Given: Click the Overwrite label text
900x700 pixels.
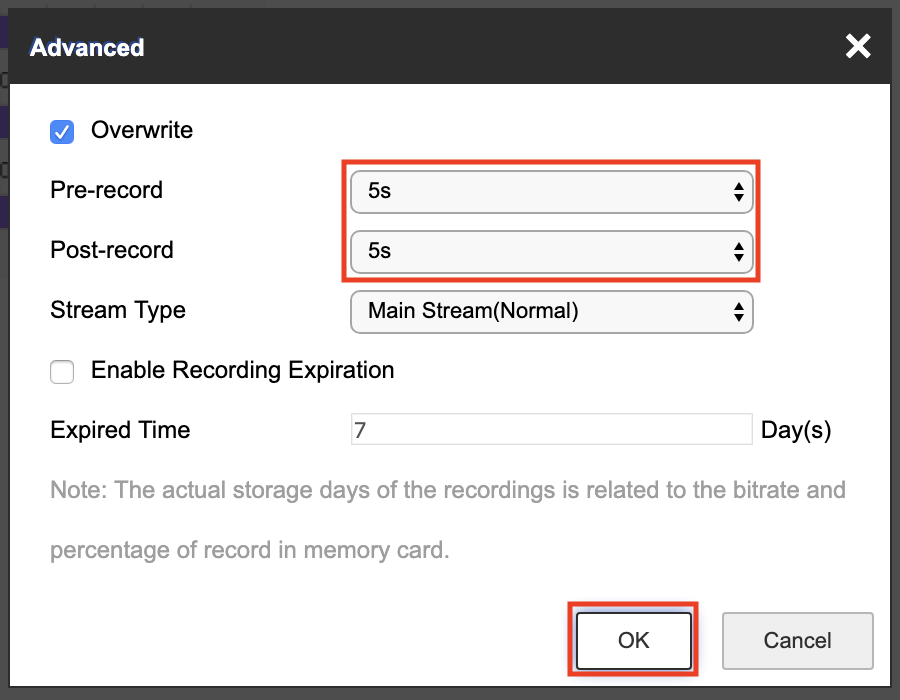Looking at the screenshot, I should click(142, 130).
